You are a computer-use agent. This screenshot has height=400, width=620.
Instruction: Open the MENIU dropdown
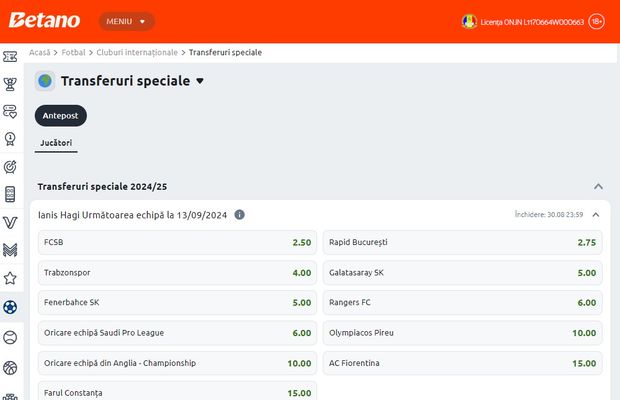pyautogui.click(x=126, y=21)
